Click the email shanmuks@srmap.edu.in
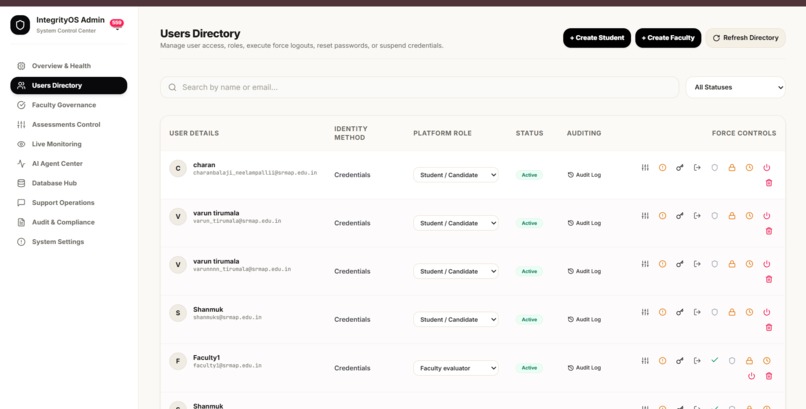806x409 pixels. [x=227, y=318]
